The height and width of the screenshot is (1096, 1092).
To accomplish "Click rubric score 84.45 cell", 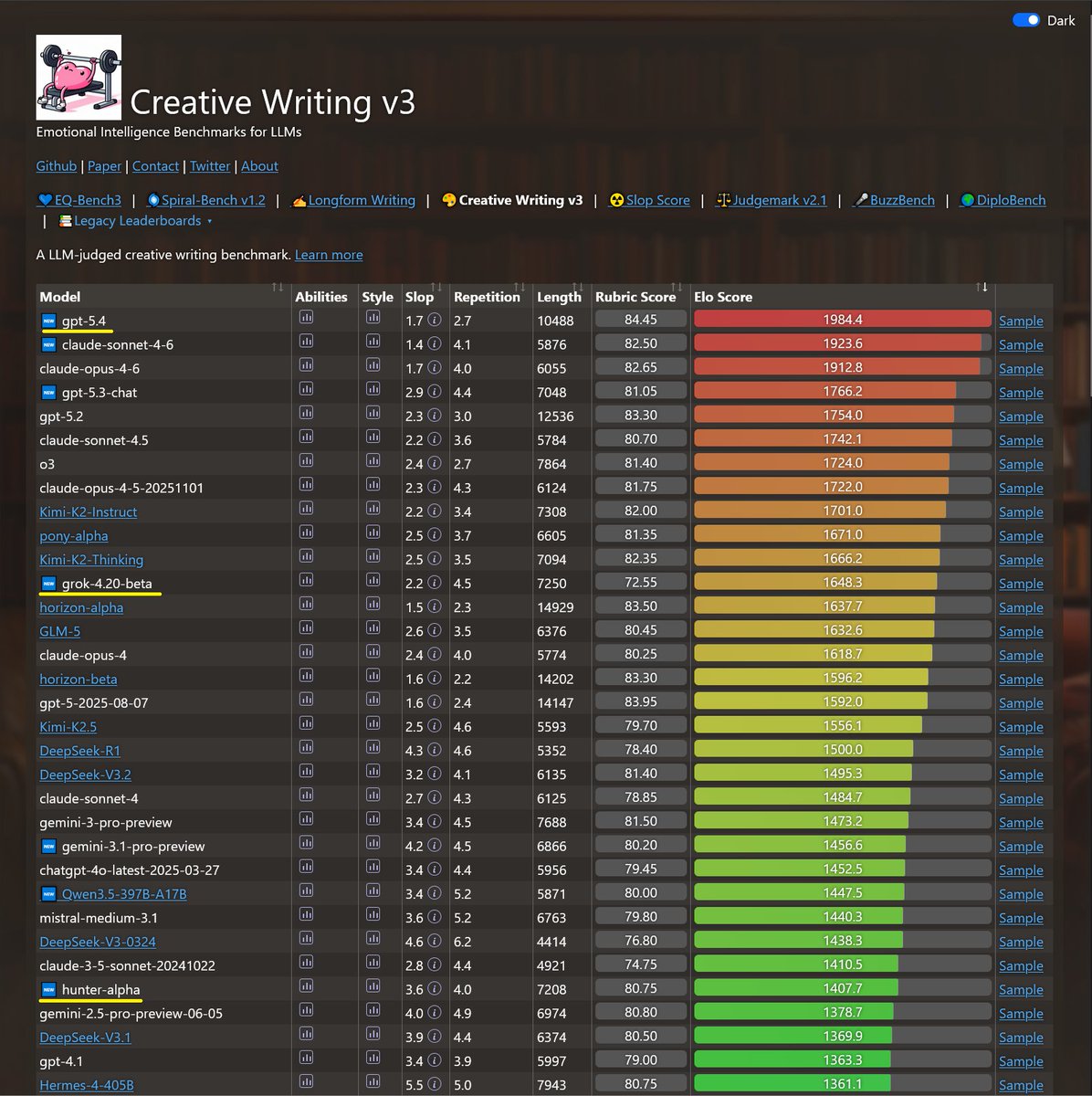I will (641, 319).
